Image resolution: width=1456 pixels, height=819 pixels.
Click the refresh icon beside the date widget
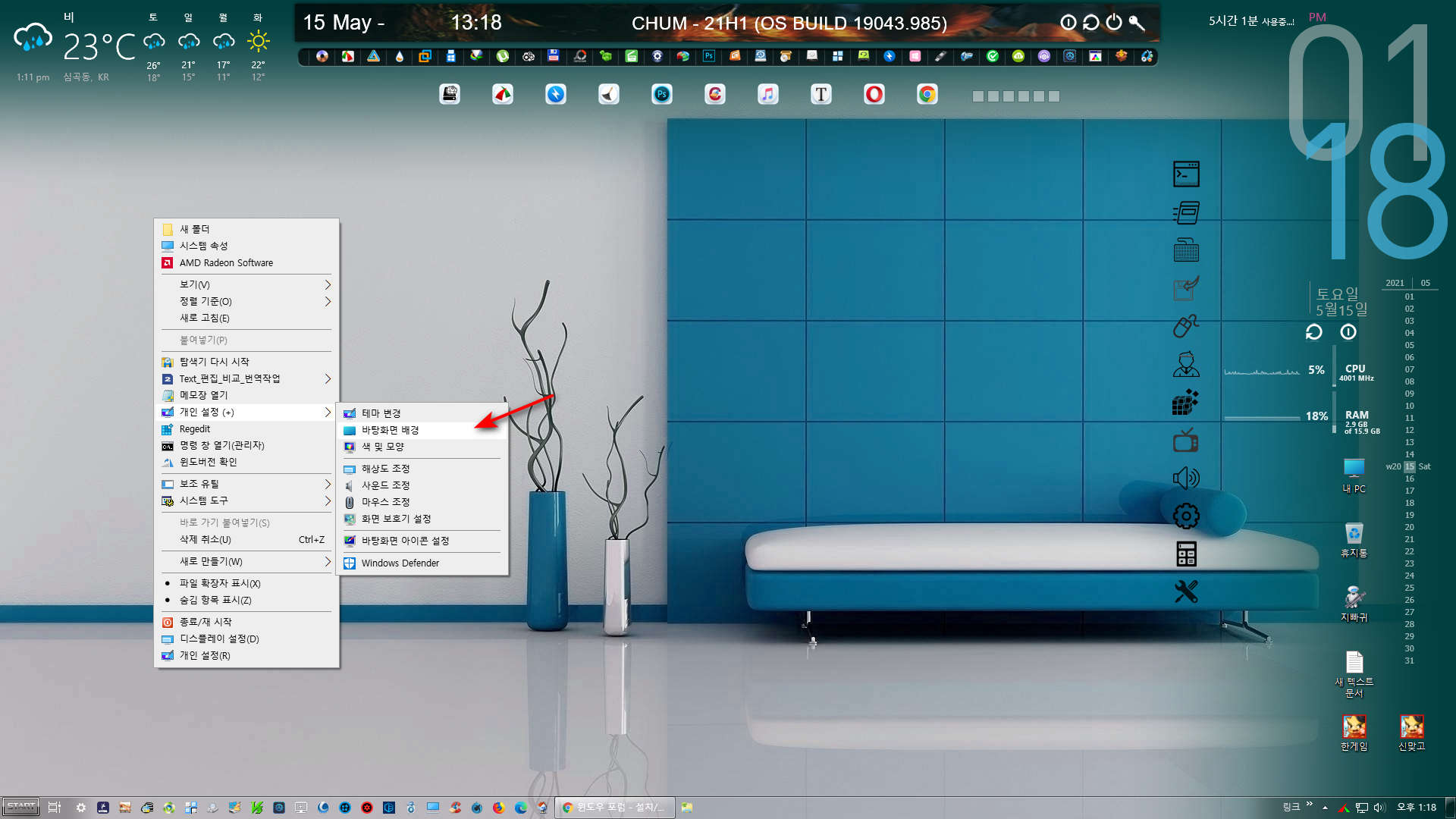[1313, 332]
